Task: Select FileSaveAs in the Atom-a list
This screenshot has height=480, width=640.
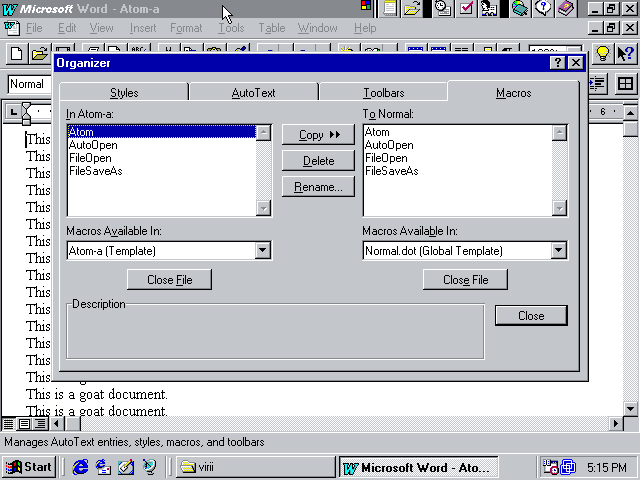Action: pos(162,171)
